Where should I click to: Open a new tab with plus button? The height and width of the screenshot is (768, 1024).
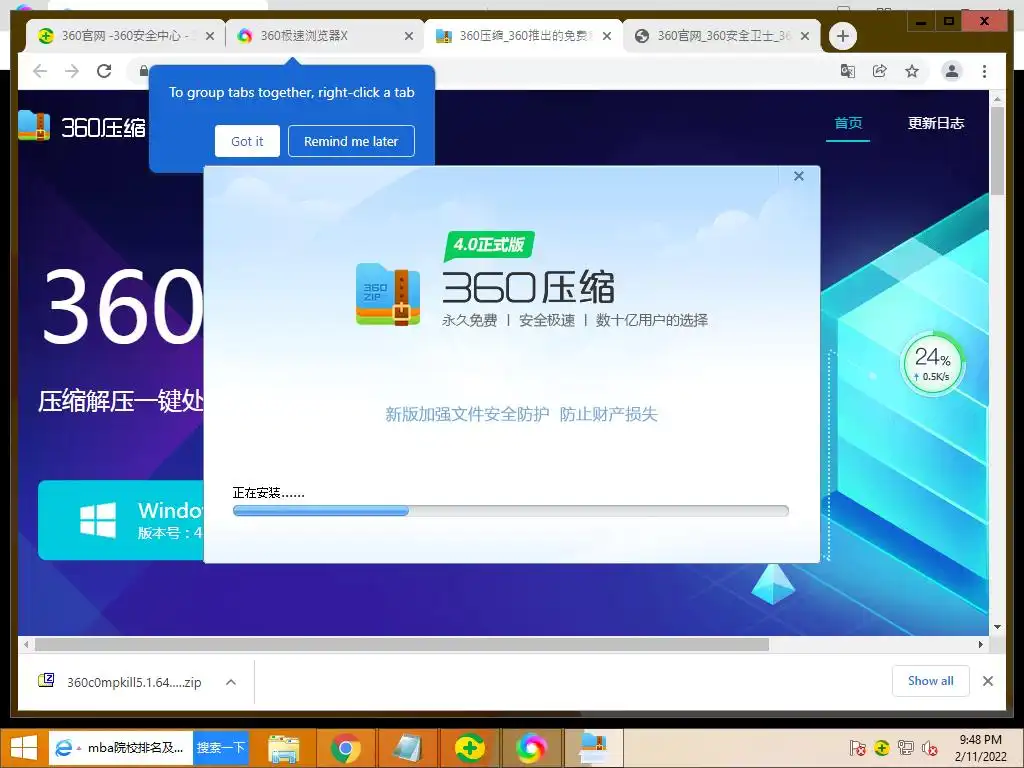click(x=842, y=36)
